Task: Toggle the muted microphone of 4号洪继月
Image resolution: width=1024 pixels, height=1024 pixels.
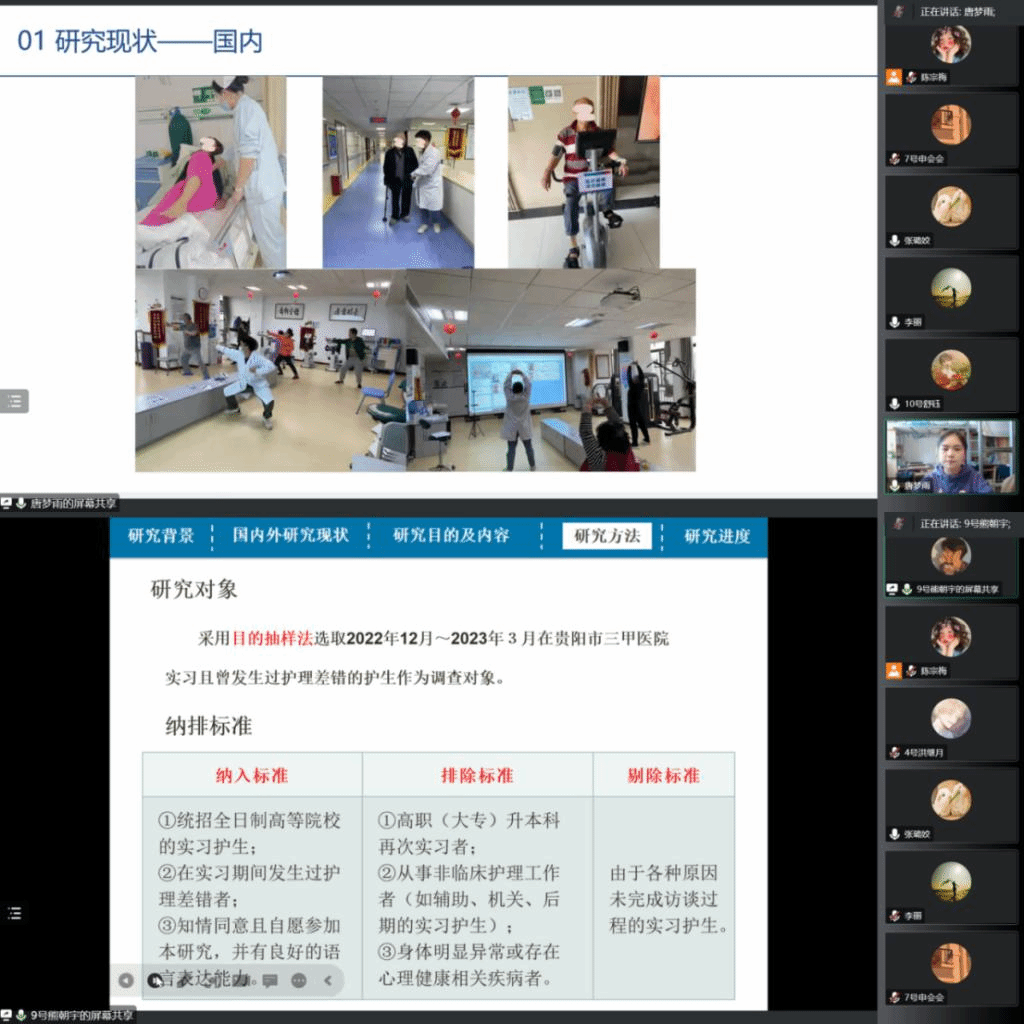Action: pyautogui.click(x=894, y=752)
